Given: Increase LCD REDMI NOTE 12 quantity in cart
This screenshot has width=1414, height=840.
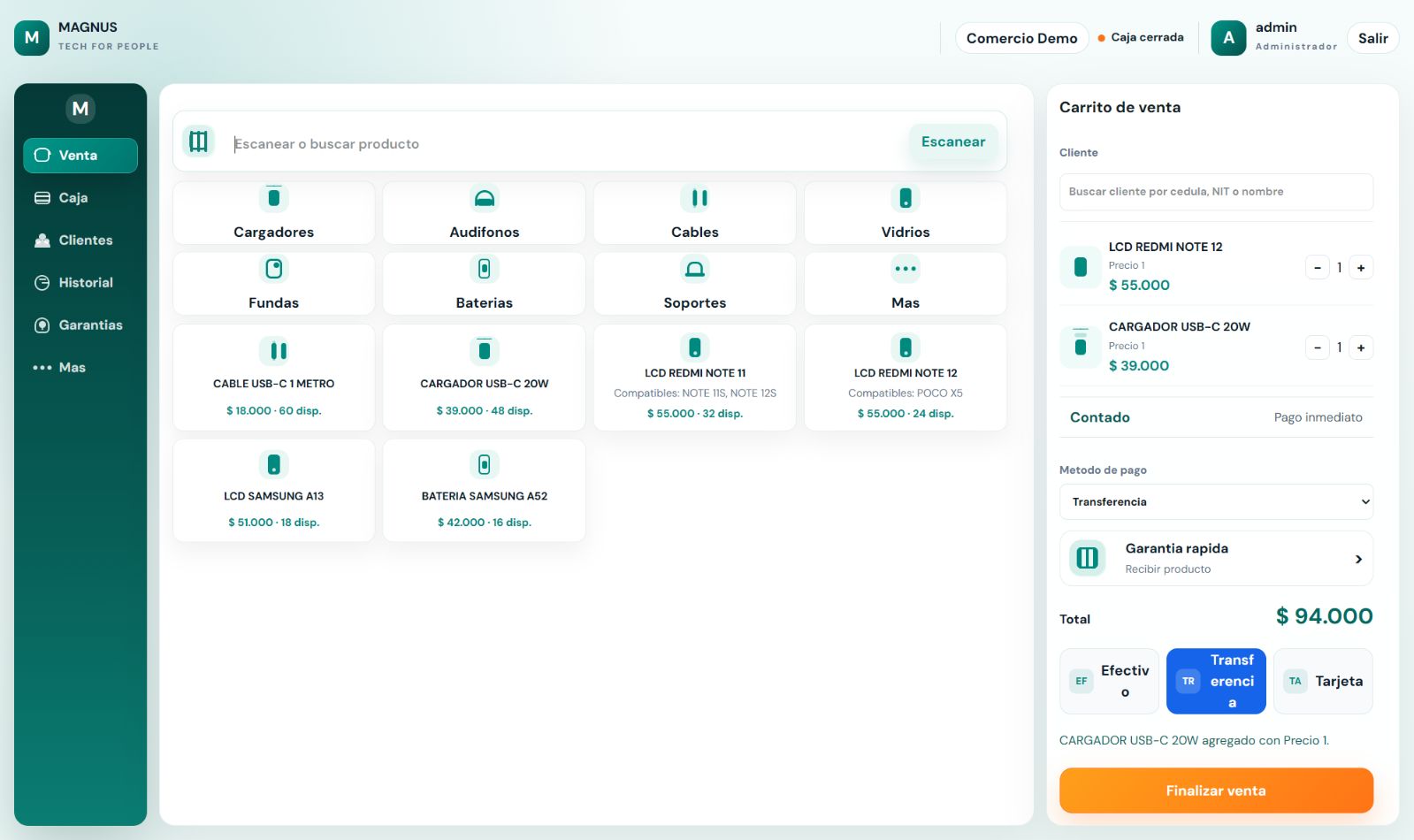Looking at the screenshot, I should 1361,268.
